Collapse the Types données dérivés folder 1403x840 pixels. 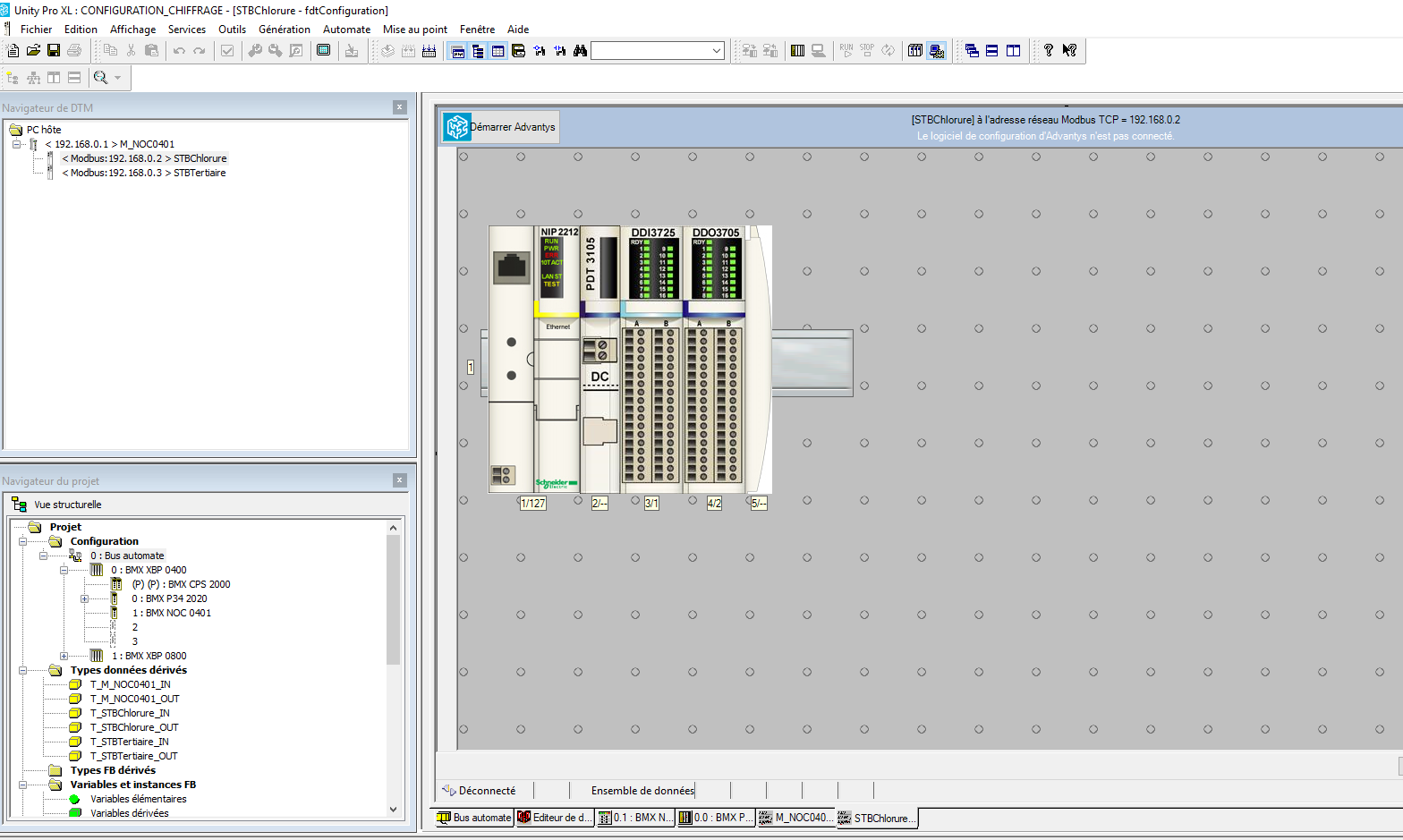click(23, 670)
